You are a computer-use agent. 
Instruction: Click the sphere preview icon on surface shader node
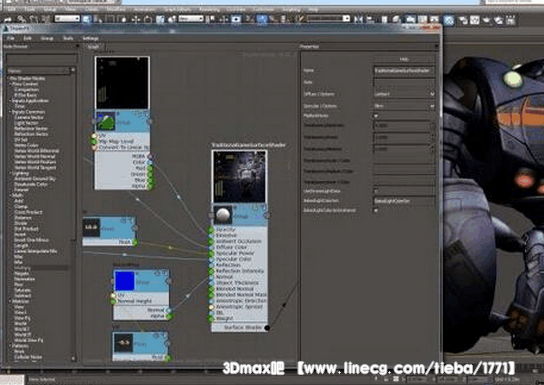(223, 215)
